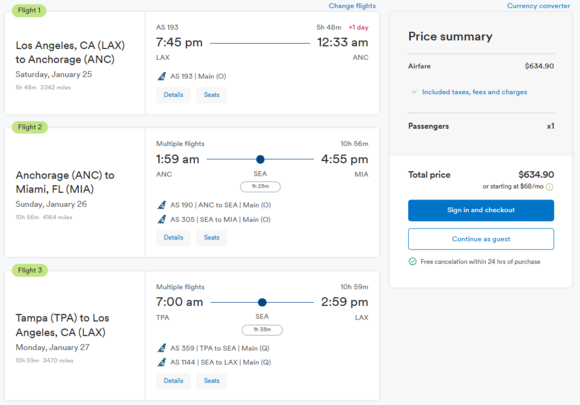Click the airline logo next to AS 1144
This screenshot has height=405, width=580.
(x=162, y=362)
